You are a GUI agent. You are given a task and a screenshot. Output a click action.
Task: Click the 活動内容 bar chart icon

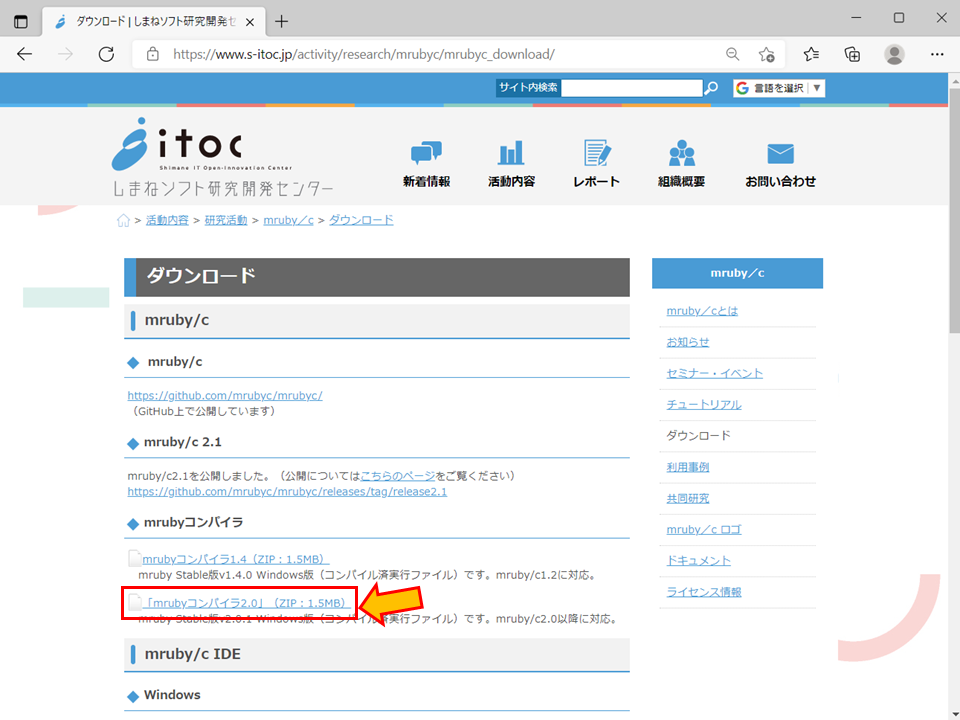tap(511, 154)
